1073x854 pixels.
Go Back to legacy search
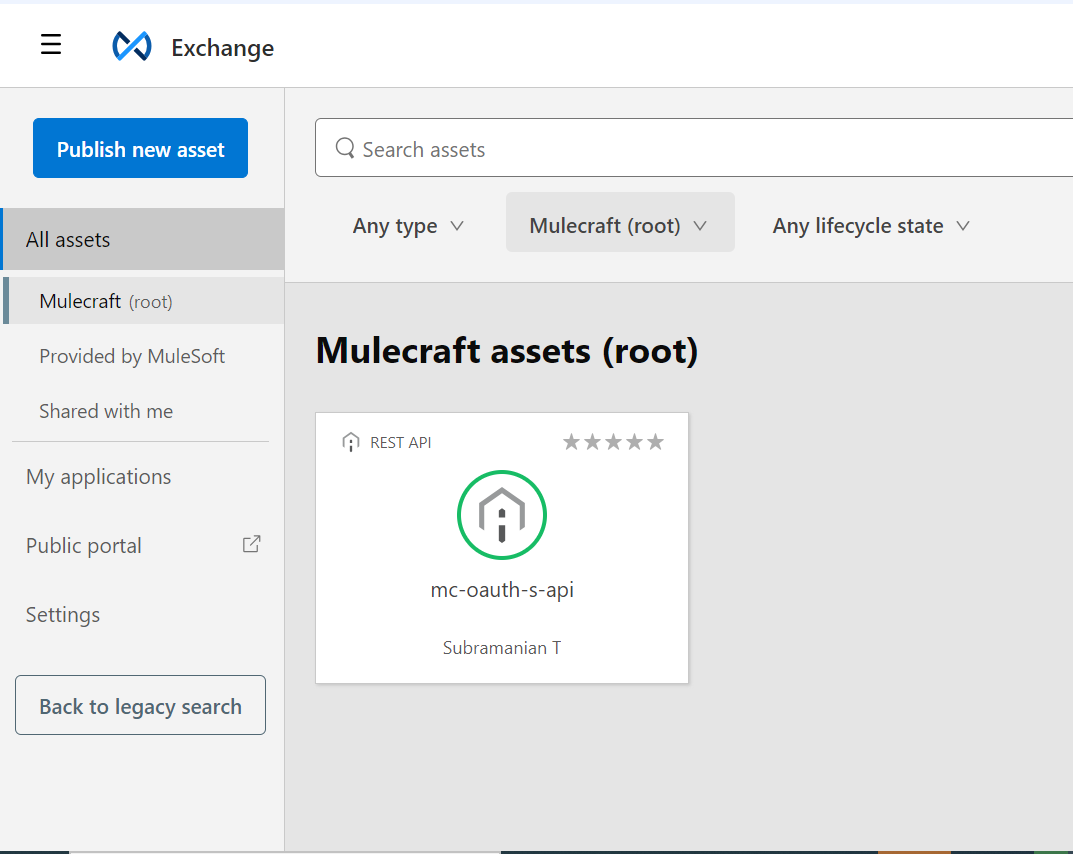tap(140, 705)
